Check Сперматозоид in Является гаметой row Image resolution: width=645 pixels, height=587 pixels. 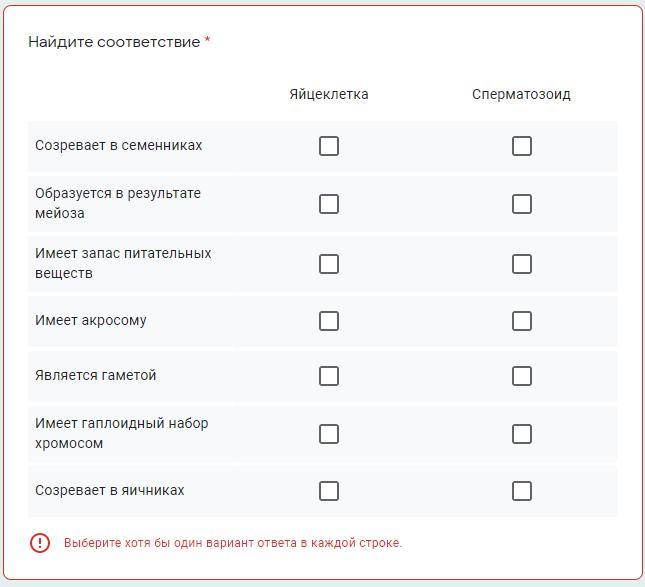521,376
